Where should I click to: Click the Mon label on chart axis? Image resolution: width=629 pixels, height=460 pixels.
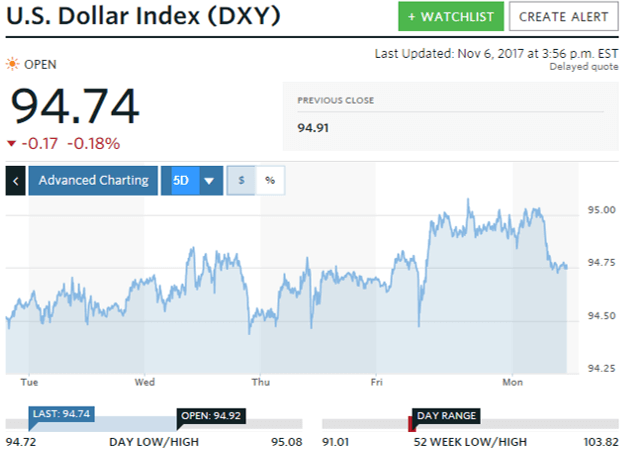[x=513, y=382]
